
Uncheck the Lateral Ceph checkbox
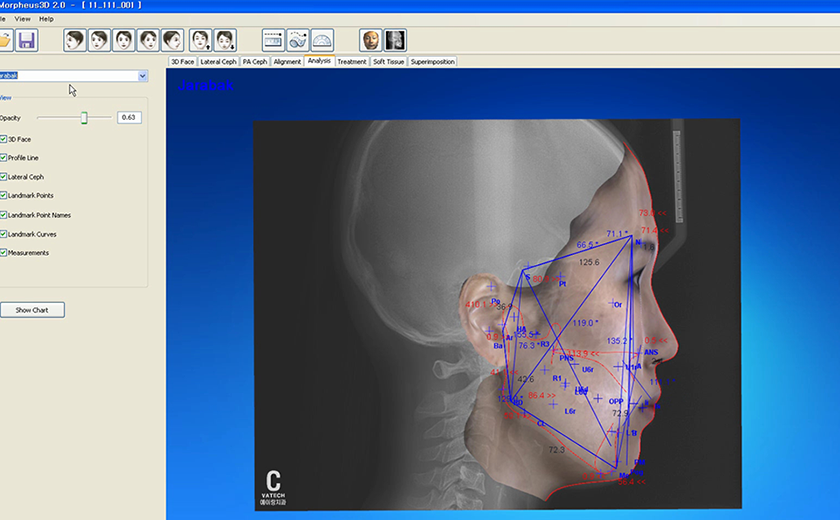(3, 176)
